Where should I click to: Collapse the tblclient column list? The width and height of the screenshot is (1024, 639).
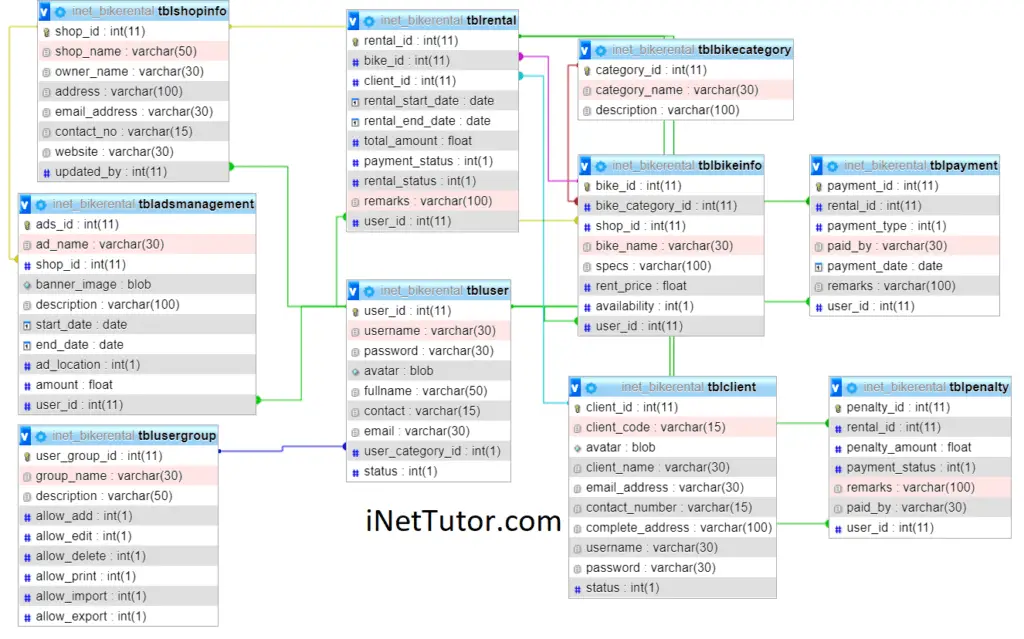click(x=575, y=387)
